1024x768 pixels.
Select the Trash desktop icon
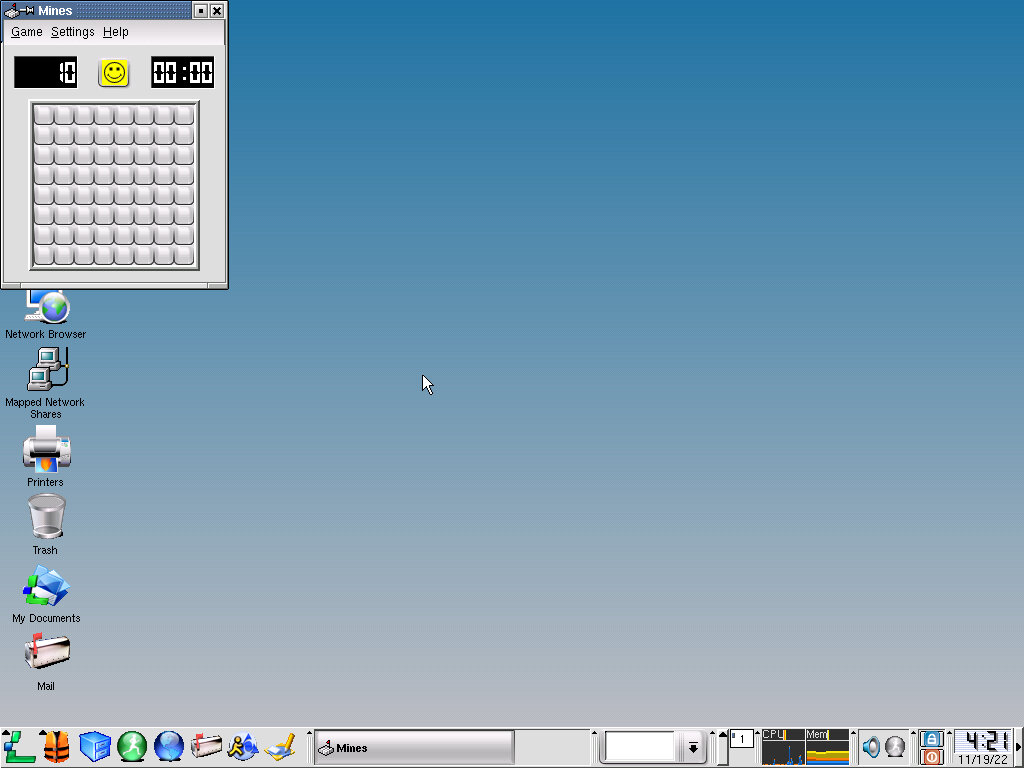tap(46, 518)
